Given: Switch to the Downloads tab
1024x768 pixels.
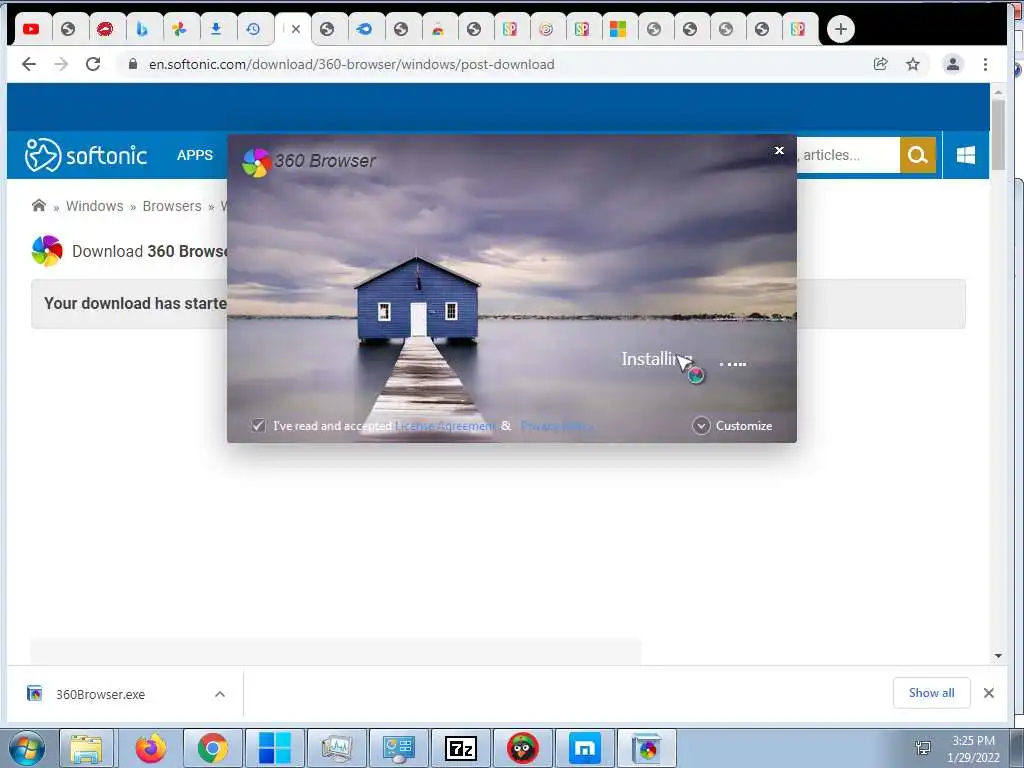Looking at the screenshot, I should point(216,29).
